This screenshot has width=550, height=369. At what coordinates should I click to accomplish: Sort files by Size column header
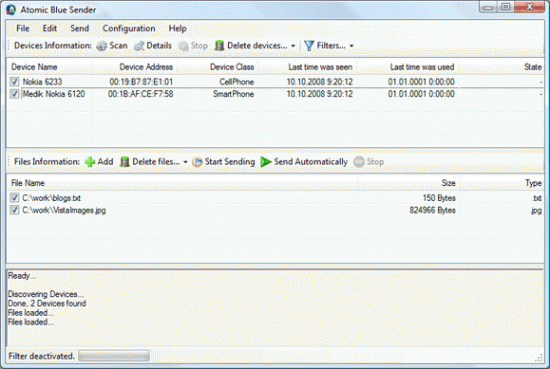pos(408,183)
